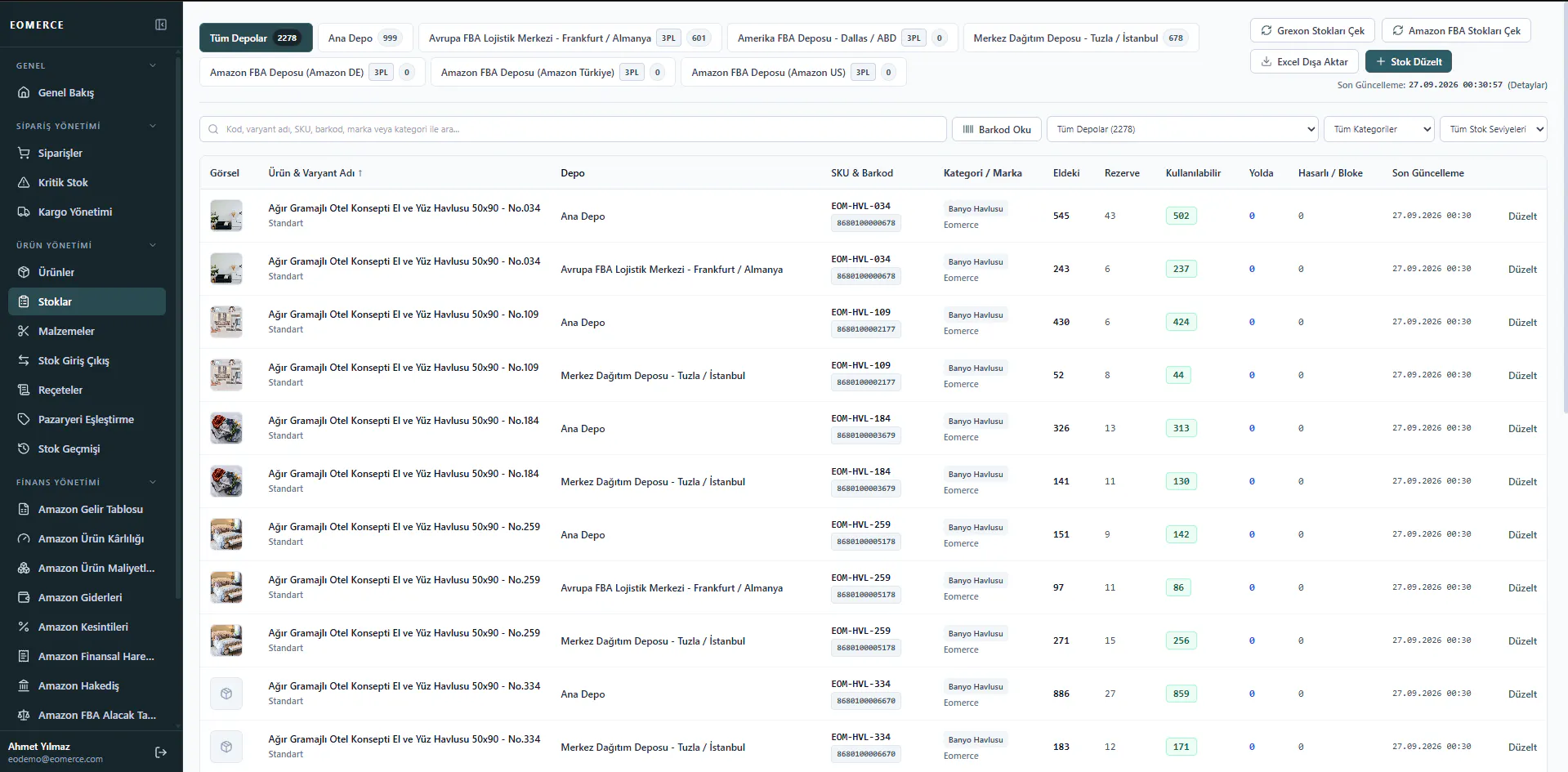The width and height of the screenshot is (1568, 772).
Task: Open Kritik Stok page
Action: click(87, 183)
